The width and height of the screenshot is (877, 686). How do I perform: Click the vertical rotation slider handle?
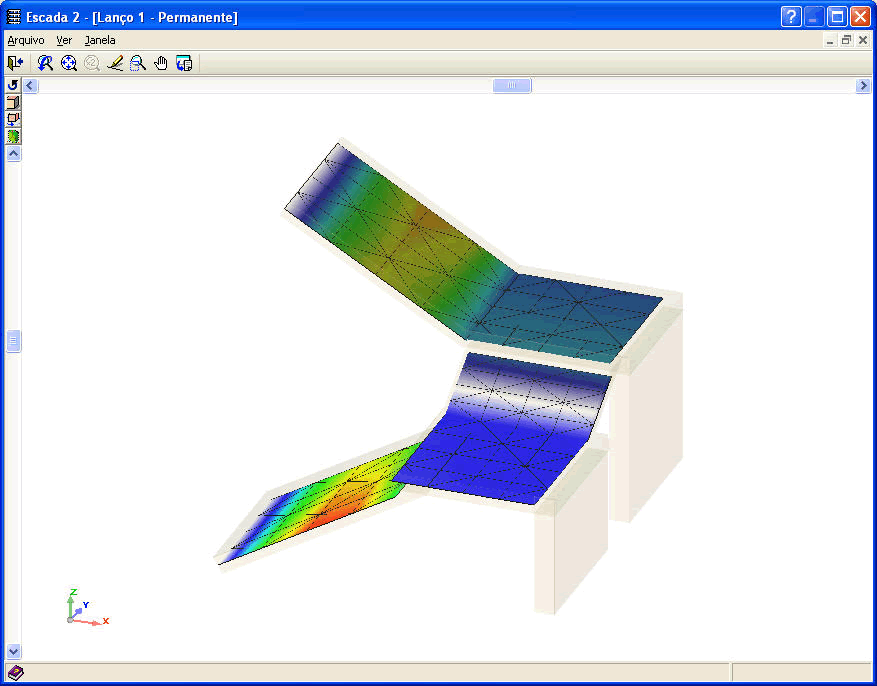click(13, 340)
